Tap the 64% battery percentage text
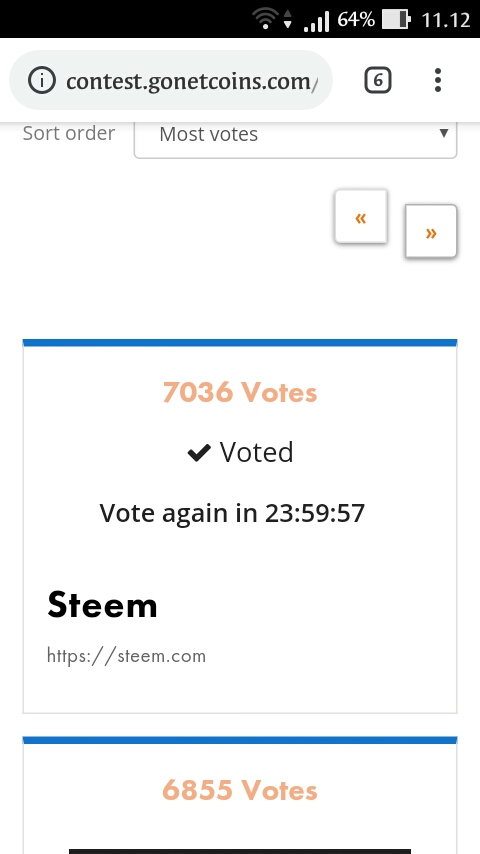The height and width of the screenshot is (854, 480). 356,20
